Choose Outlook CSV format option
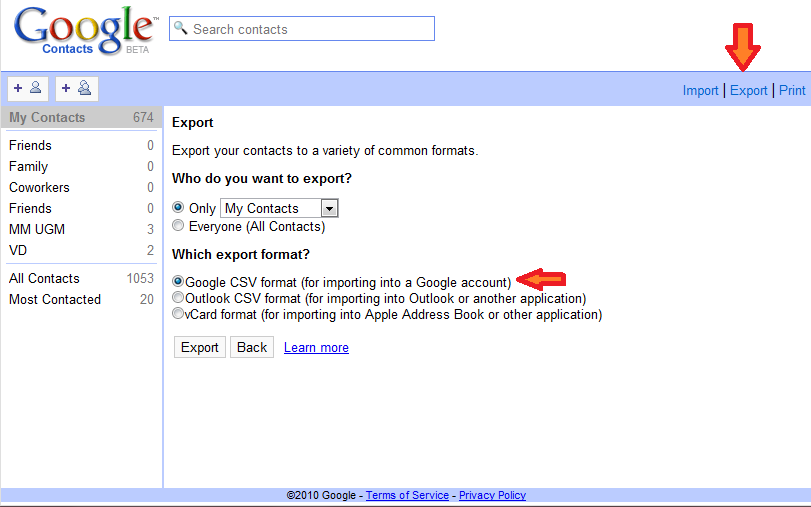Viewport: 811px width, 507px height. point(178,297)
